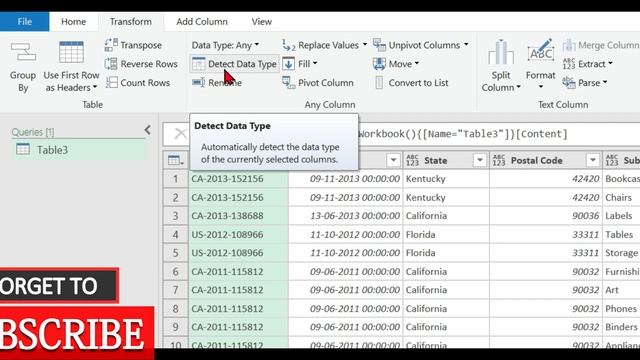The height and width of the screenshot is (360, 640).
Task: Click the Binders cell in row 9
Action: (621, 327)
